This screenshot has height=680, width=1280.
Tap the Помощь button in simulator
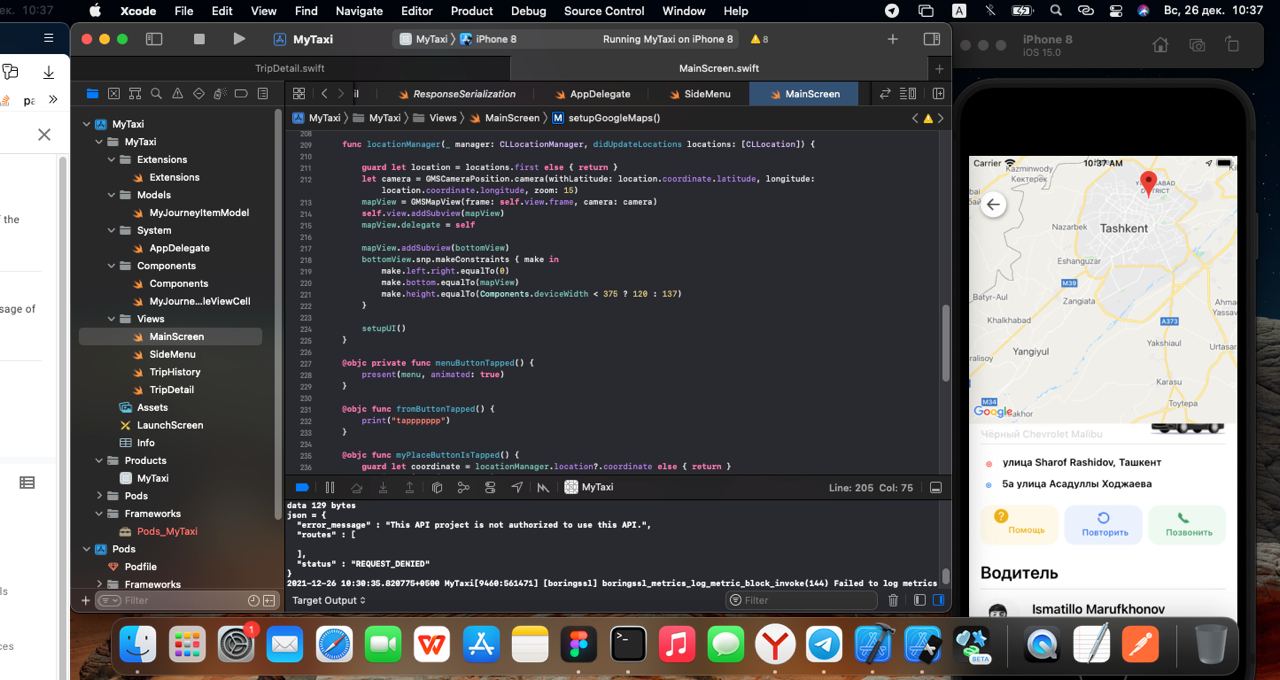coord(1020,524)
